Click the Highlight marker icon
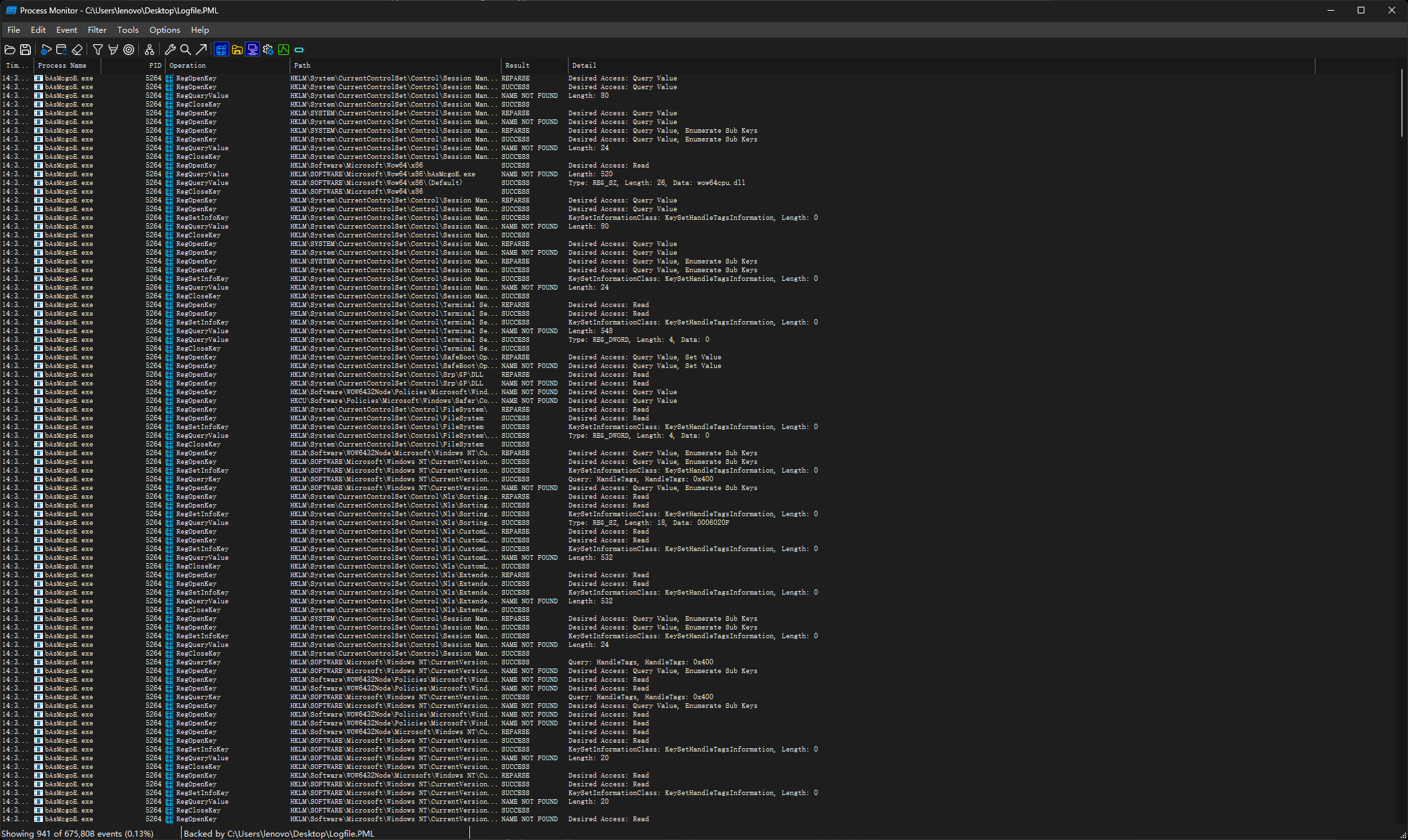 pos(113,50)
